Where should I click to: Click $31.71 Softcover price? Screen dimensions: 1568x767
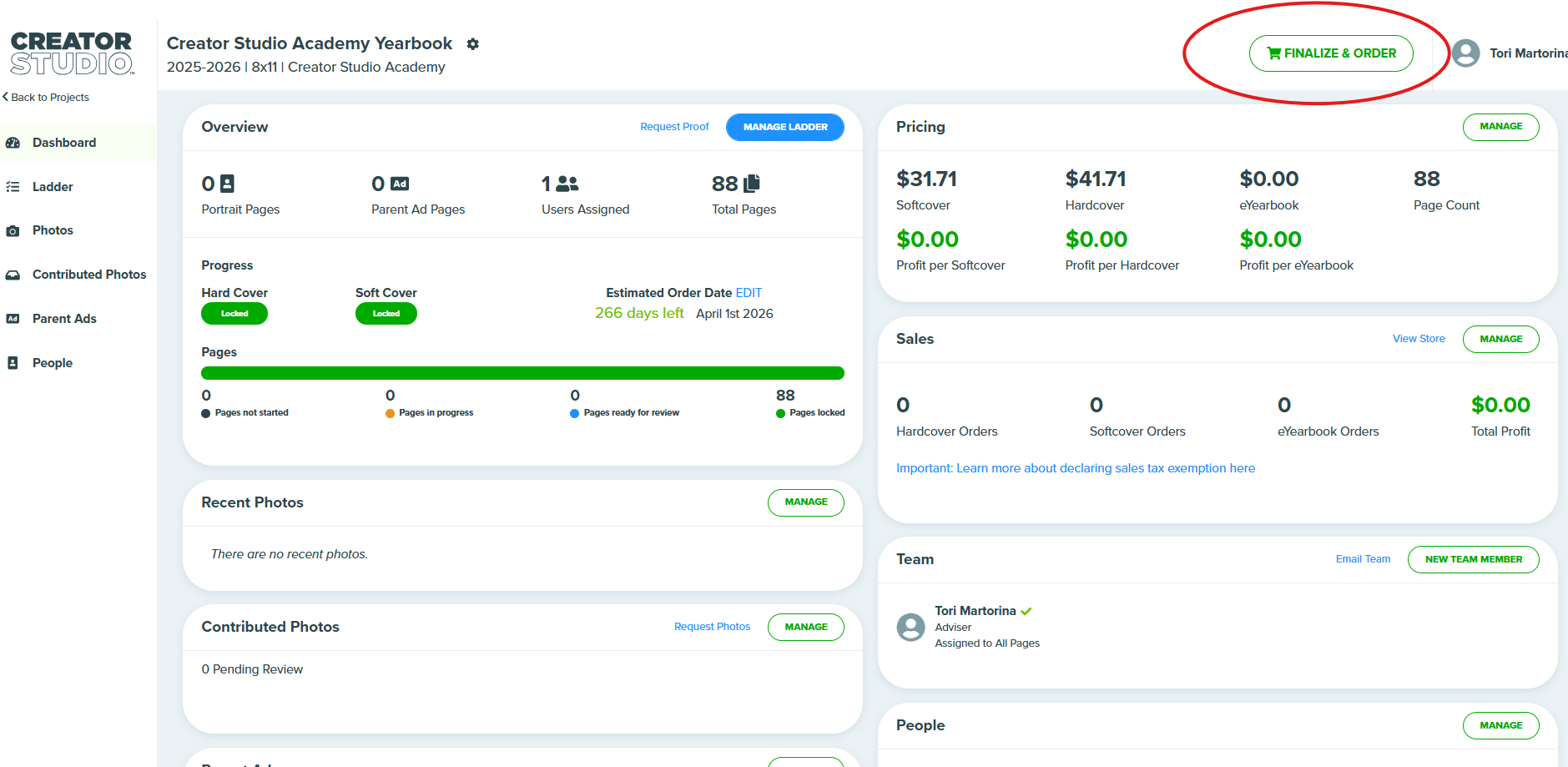click(926, 179)
